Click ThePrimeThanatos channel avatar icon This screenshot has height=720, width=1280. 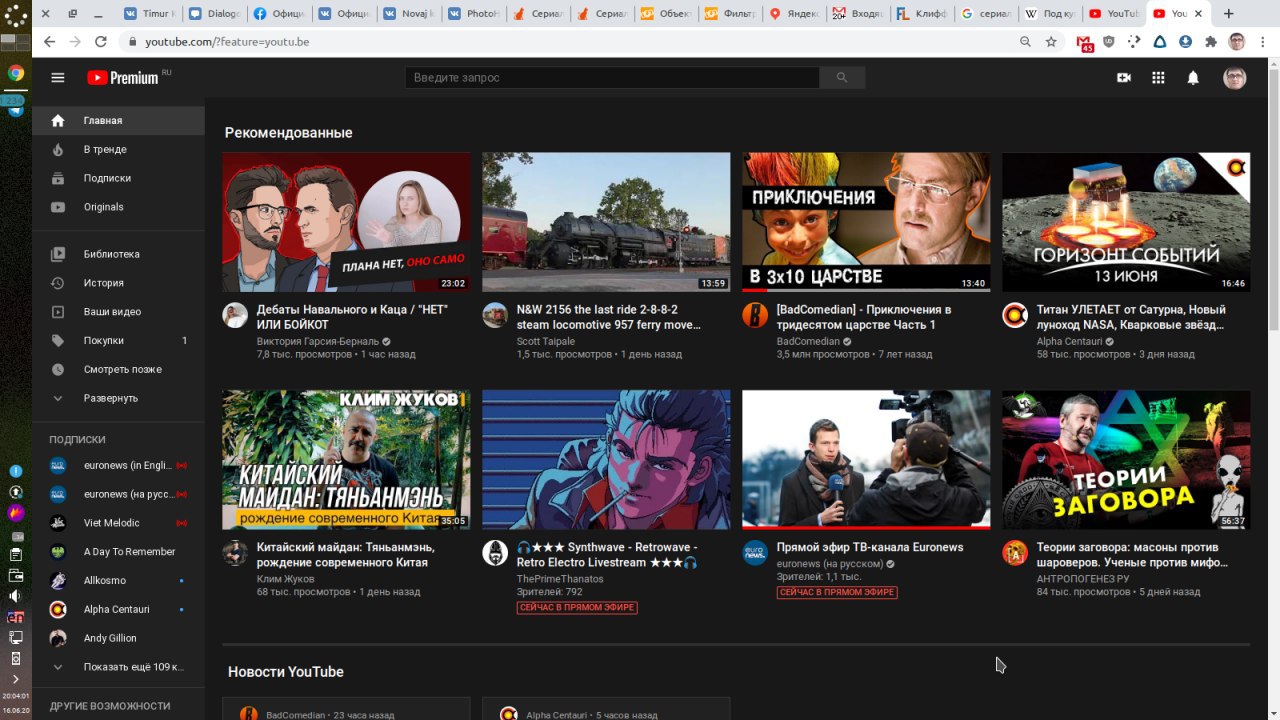495,553
